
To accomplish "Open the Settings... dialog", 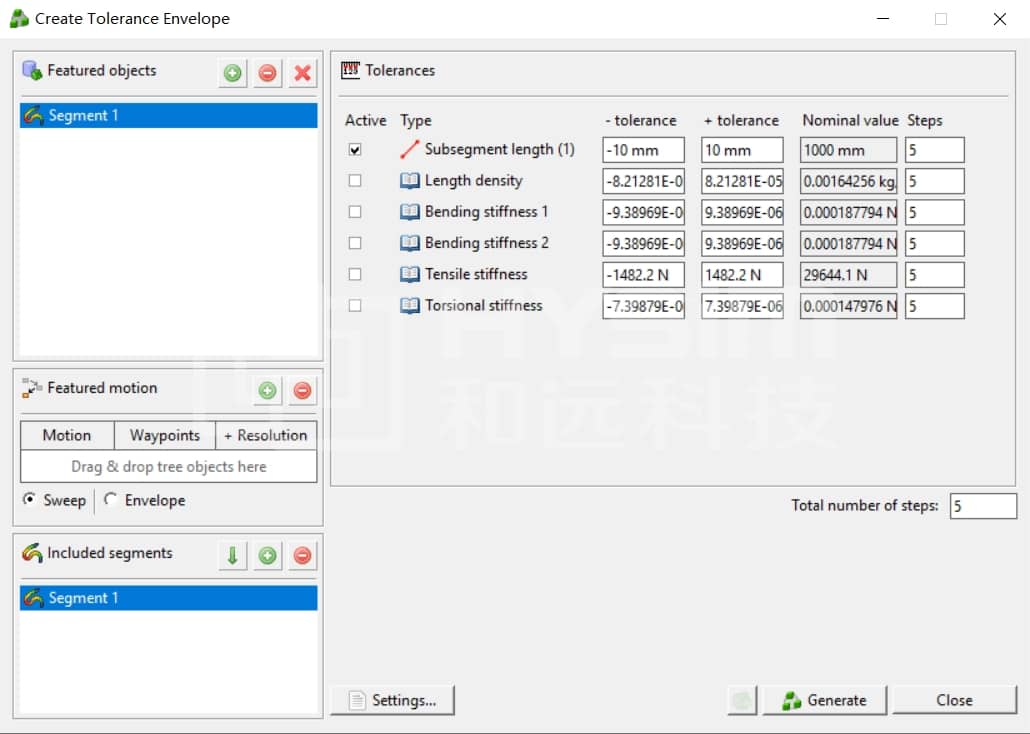I will click(x=392, y=700).
